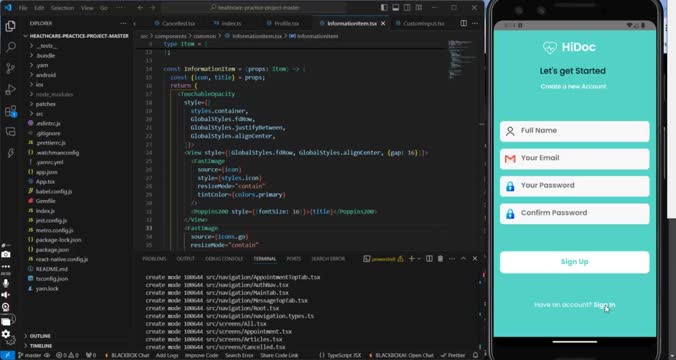Click the HiDoc heart logo
The image size is (676, 360).
point(550,47)
